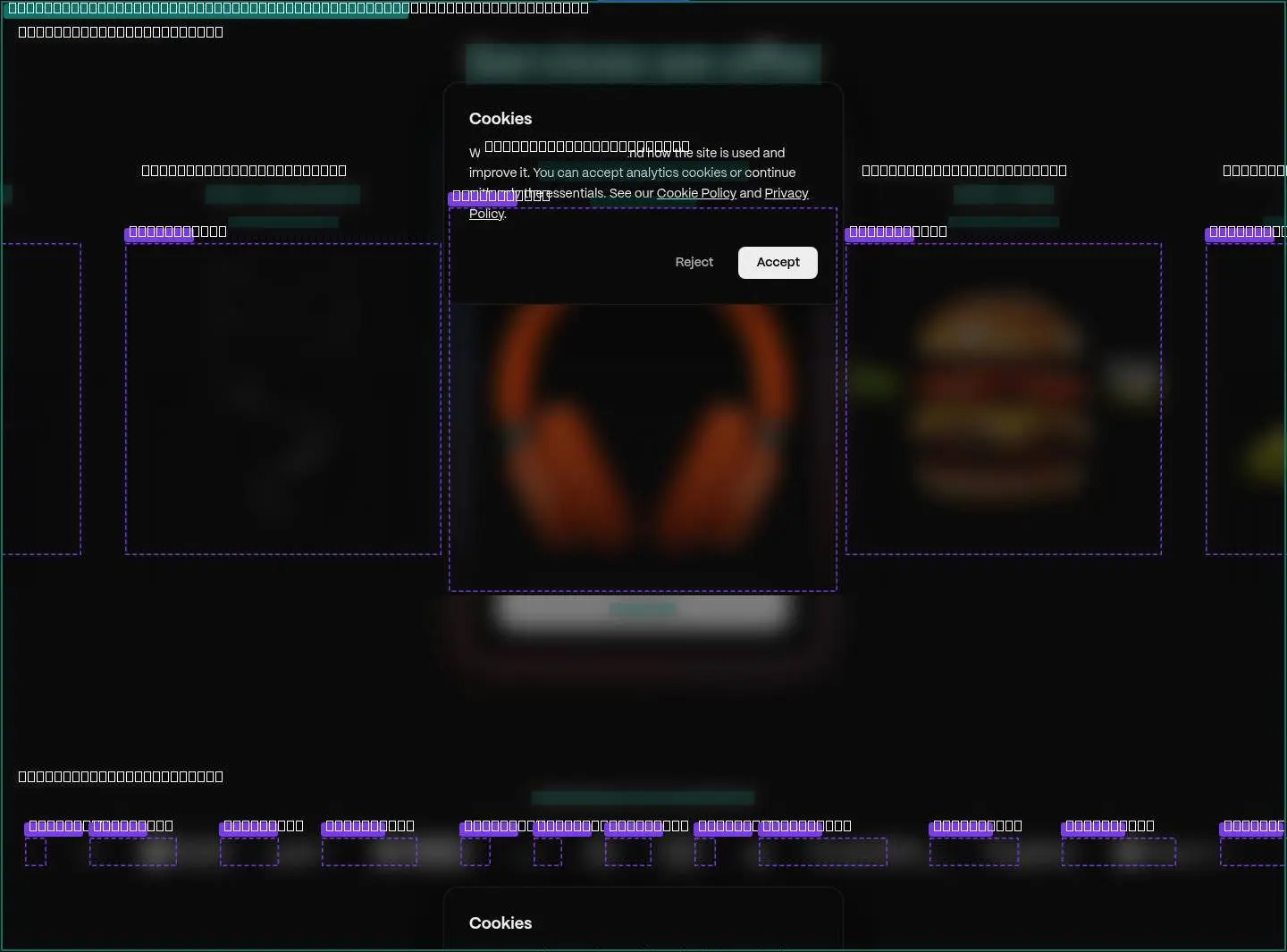Select the blurred burger image card

[1004, 399]
